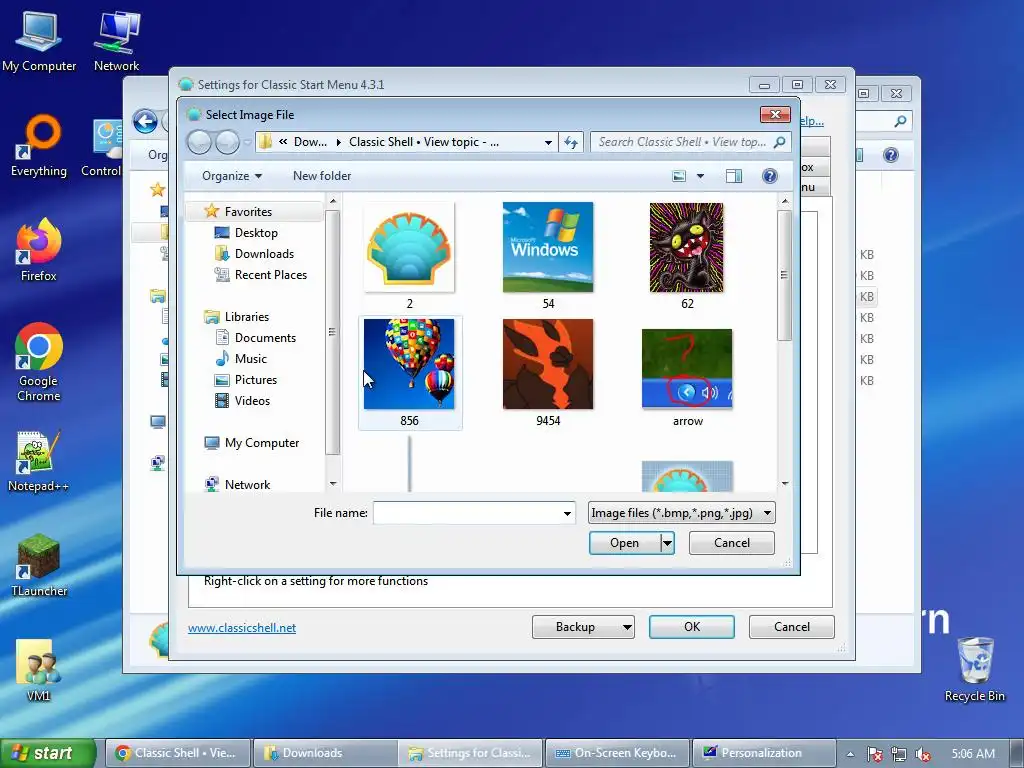Expand the address bar history dropdown
Viewport: 1024px width, 768px height.
(548, 142)
